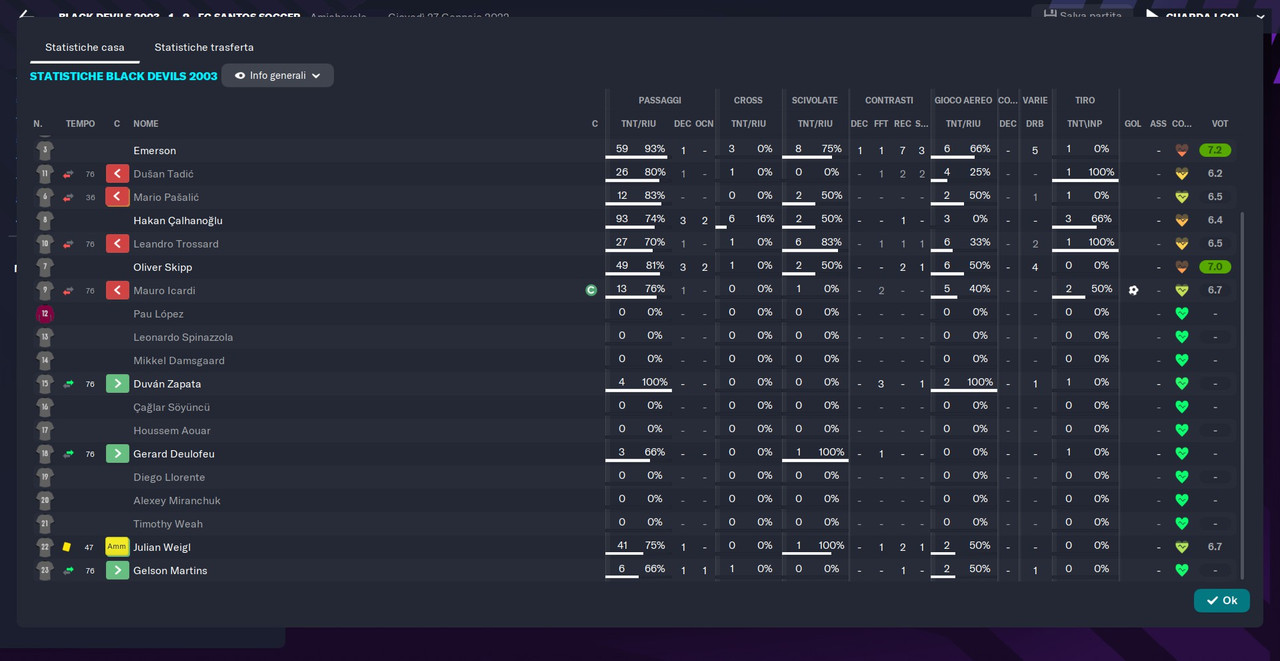
Task: Click Mario Pašalić's red substituted-off chevron box
Action: point(117,197)
